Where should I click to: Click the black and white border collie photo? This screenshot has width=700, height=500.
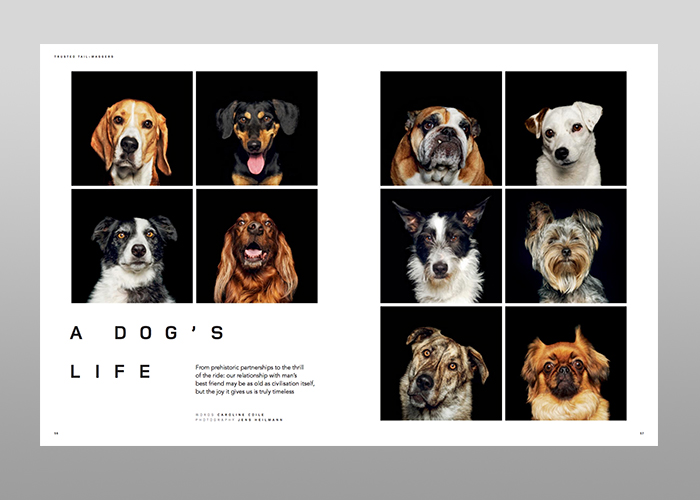[x=132, y=246]
